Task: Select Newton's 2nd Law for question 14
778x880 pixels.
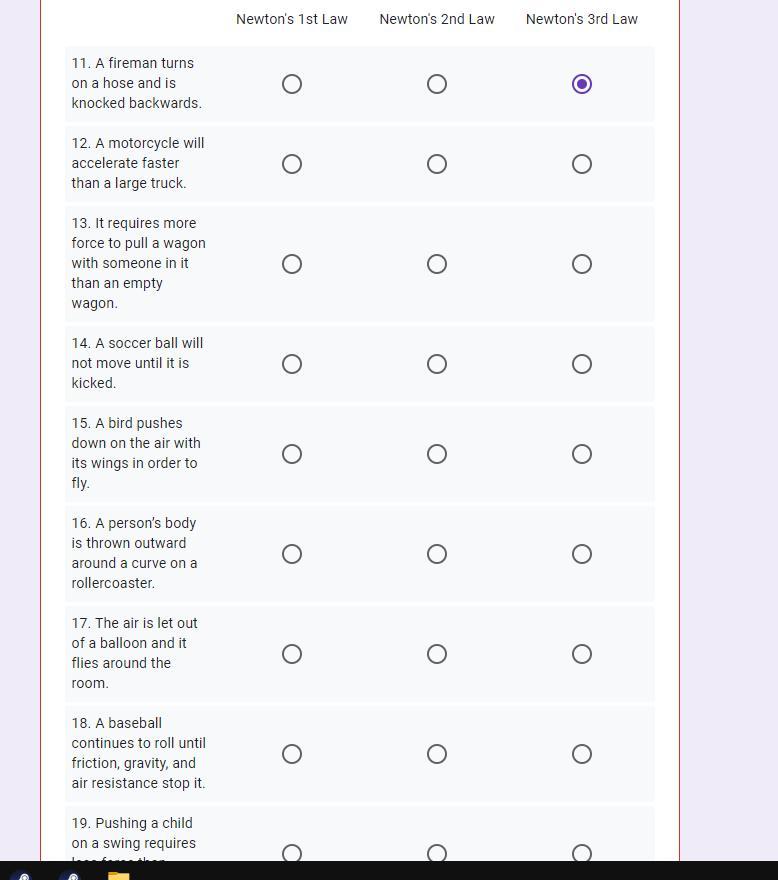Action: click(437, 364)
